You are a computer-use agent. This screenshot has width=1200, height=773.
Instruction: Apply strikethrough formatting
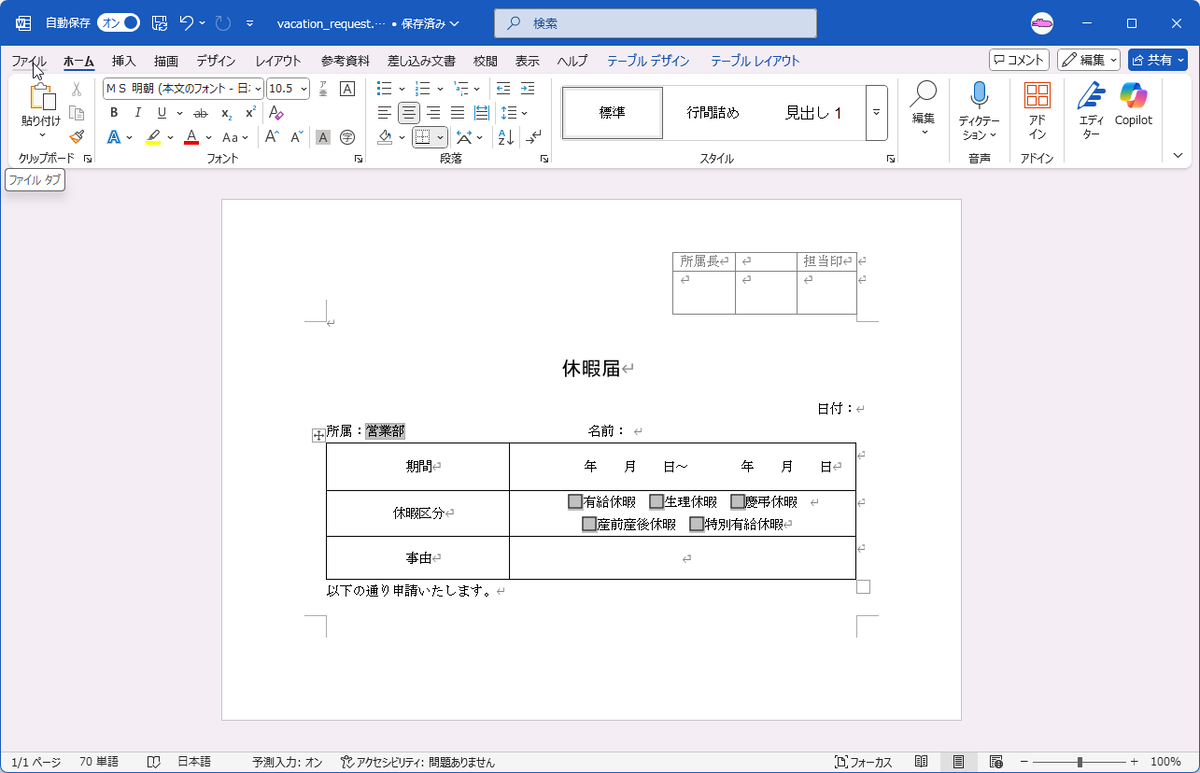point(200,113)
